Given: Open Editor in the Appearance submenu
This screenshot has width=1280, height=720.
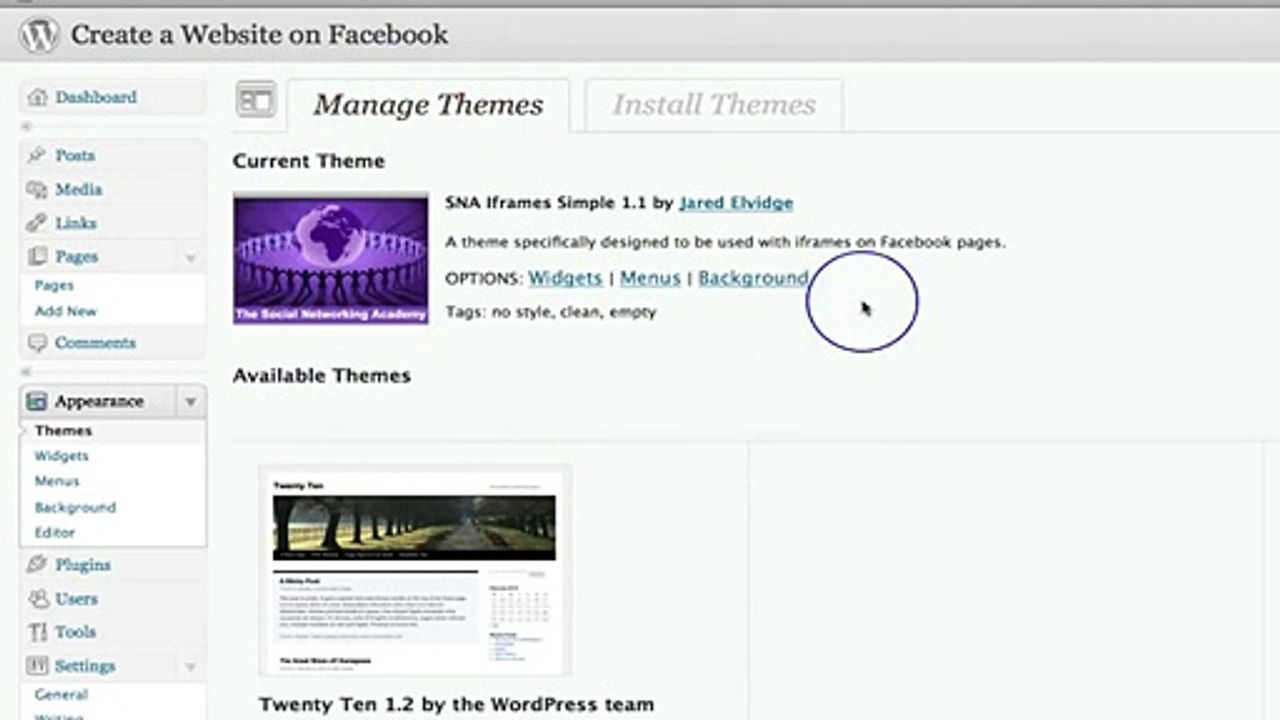Looking at the screenshot, I should 55,533.
